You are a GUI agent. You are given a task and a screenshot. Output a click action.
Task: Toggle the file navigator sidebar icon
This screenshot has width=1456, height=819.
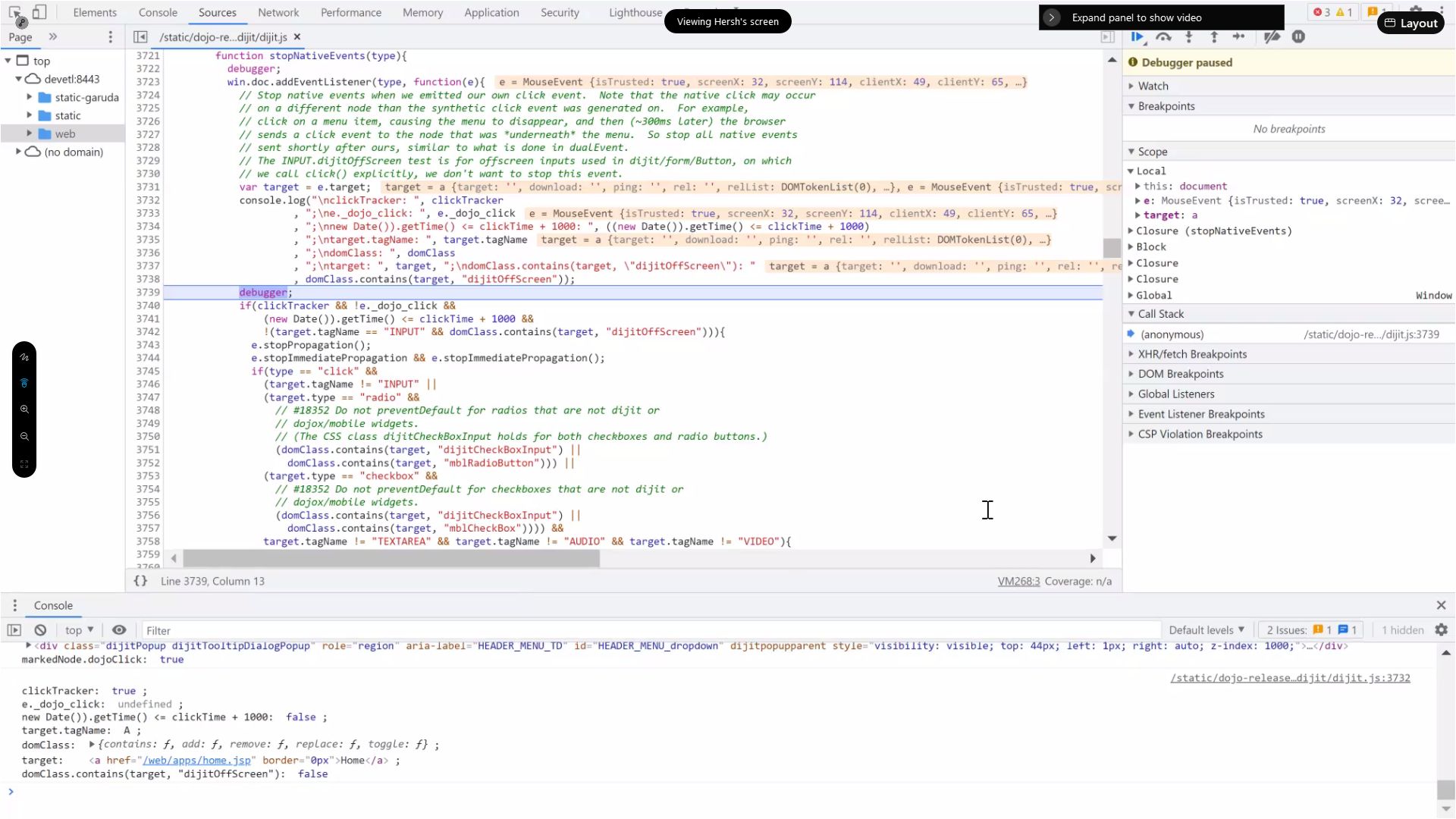[x=140, y=37]
